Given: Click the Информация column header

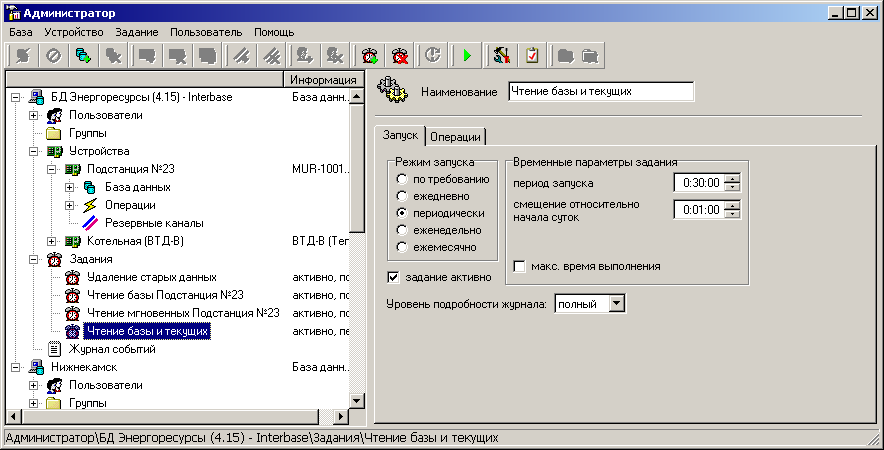Looking at the screenshot, I should pyautogui.click(x=323, y=80).
